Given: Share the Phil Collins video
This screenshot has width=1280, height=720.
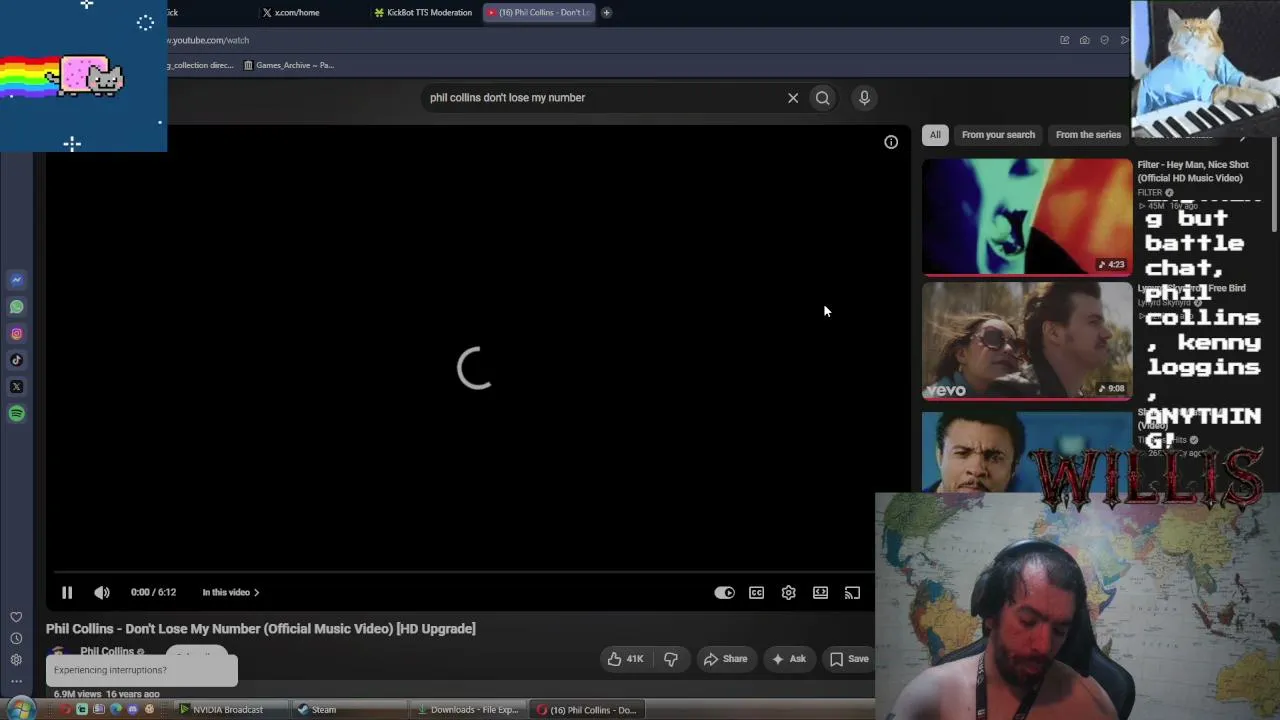Looking at the screenshot, I should [x=725, y=659].
